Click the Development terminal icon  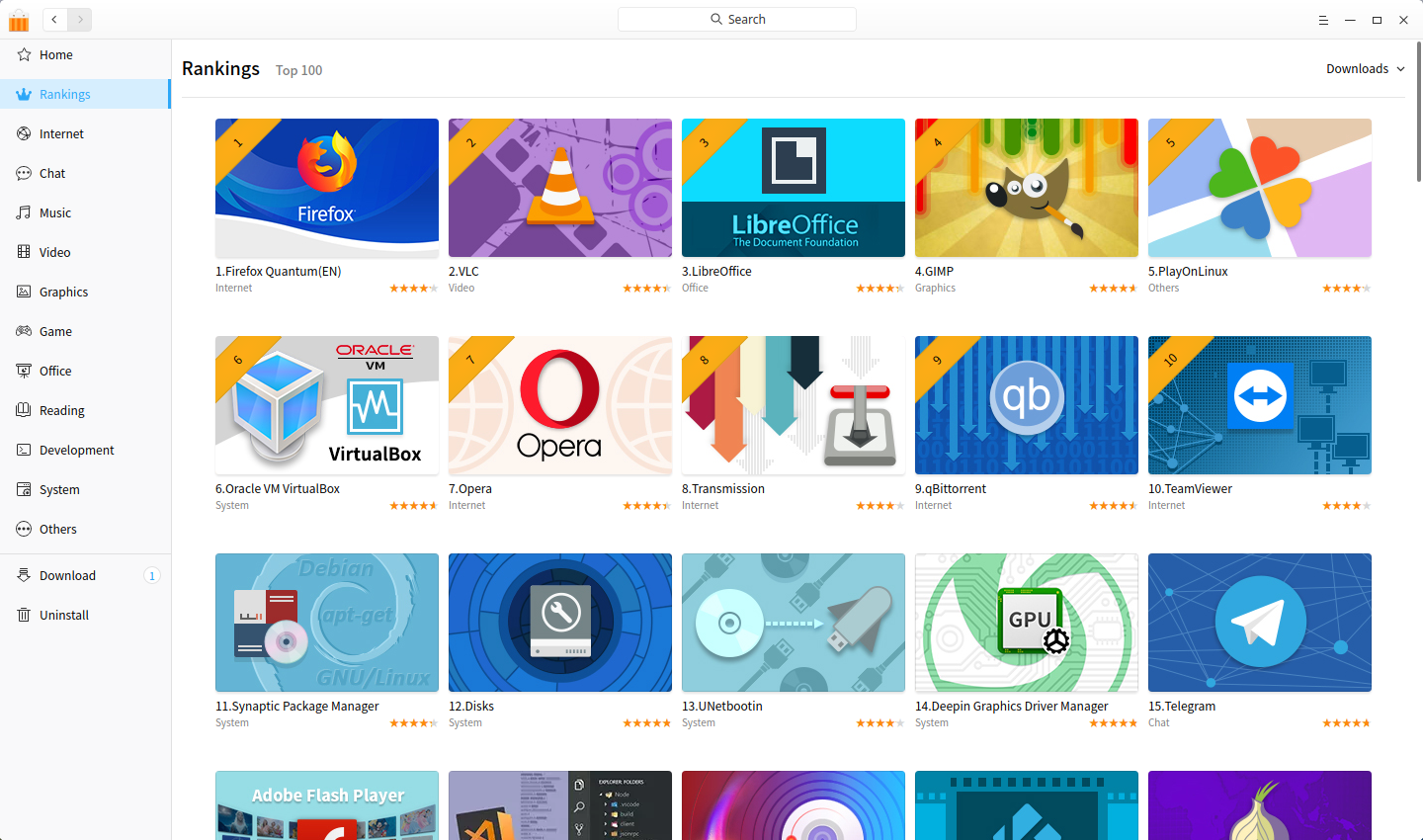click(24, 450)
